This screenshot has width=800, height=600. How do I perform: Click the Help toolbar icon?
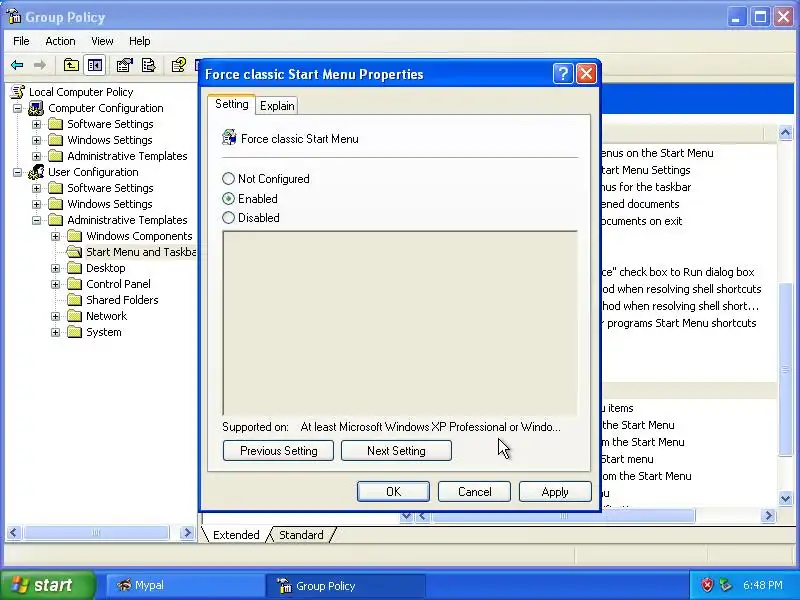coord(179,65)
